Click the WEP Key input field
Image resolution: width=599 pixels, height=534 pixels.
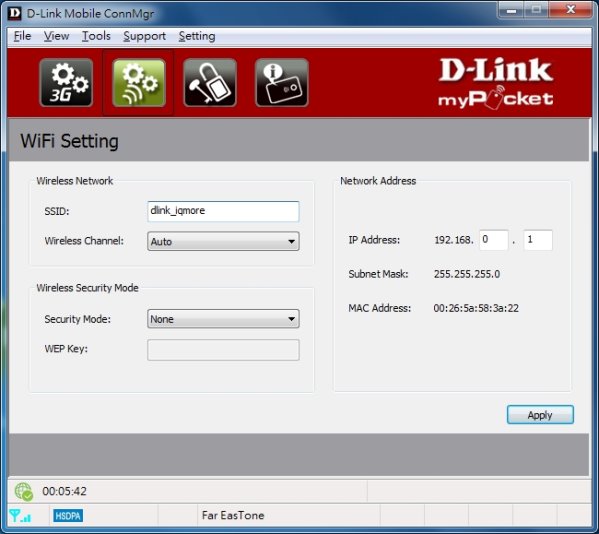223,350
